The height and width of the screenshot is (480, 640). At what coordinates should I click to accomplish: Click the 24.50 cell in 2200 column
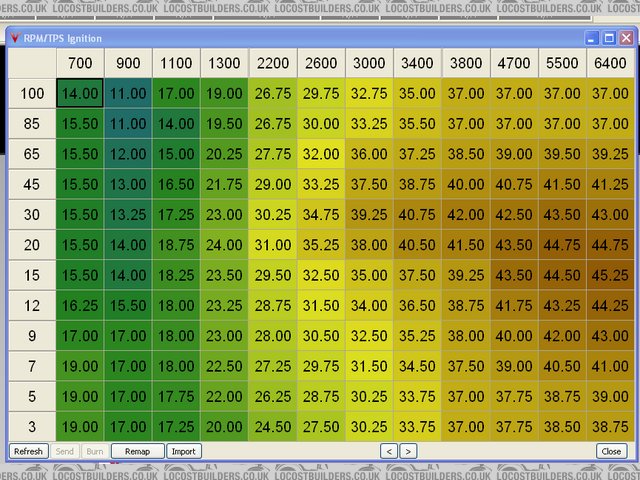(273, 426)
